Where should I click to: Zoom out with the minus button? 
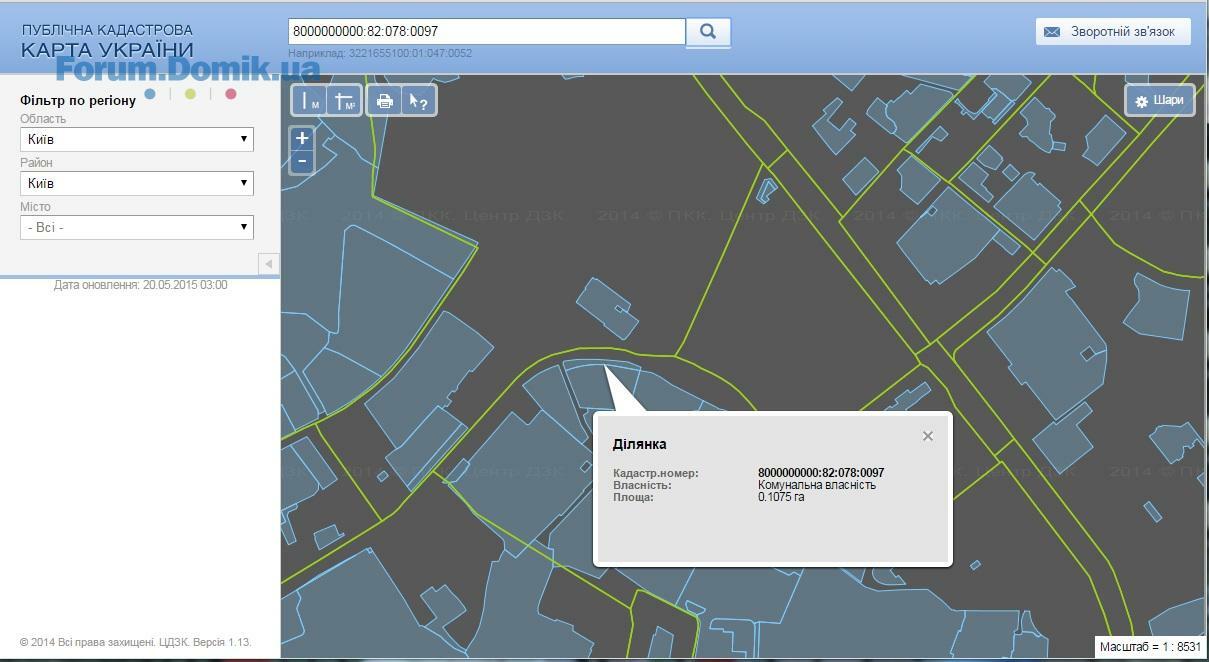coord(302,162)
